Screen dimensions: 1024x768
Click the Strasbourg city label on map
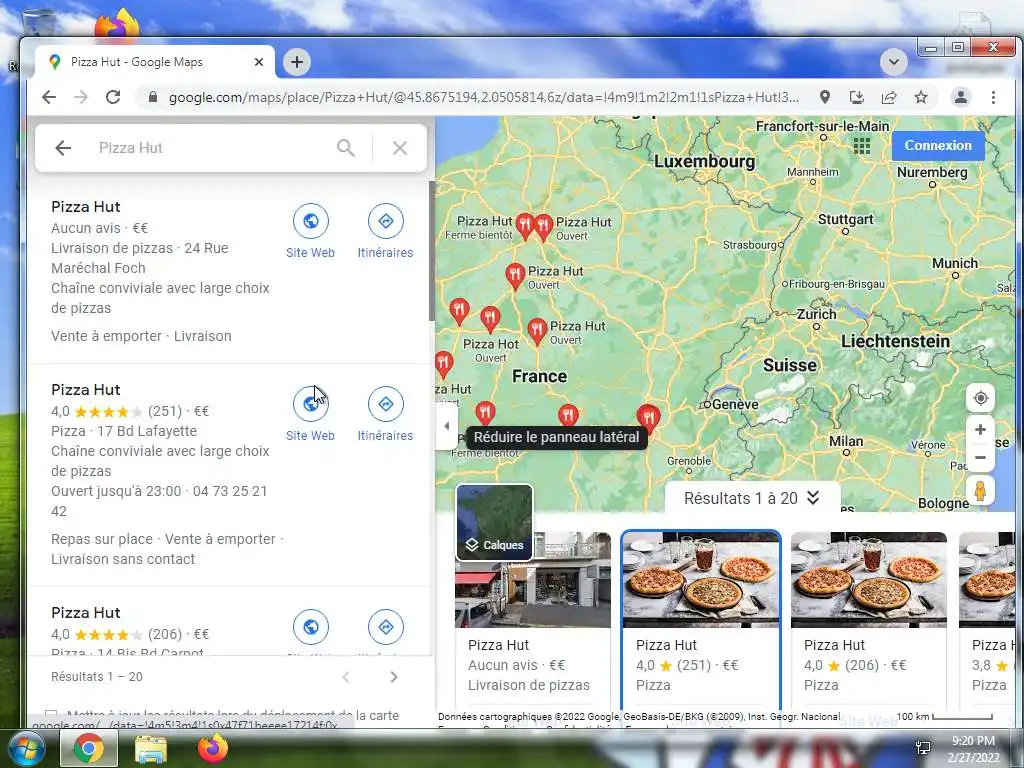tap(750, 245)
